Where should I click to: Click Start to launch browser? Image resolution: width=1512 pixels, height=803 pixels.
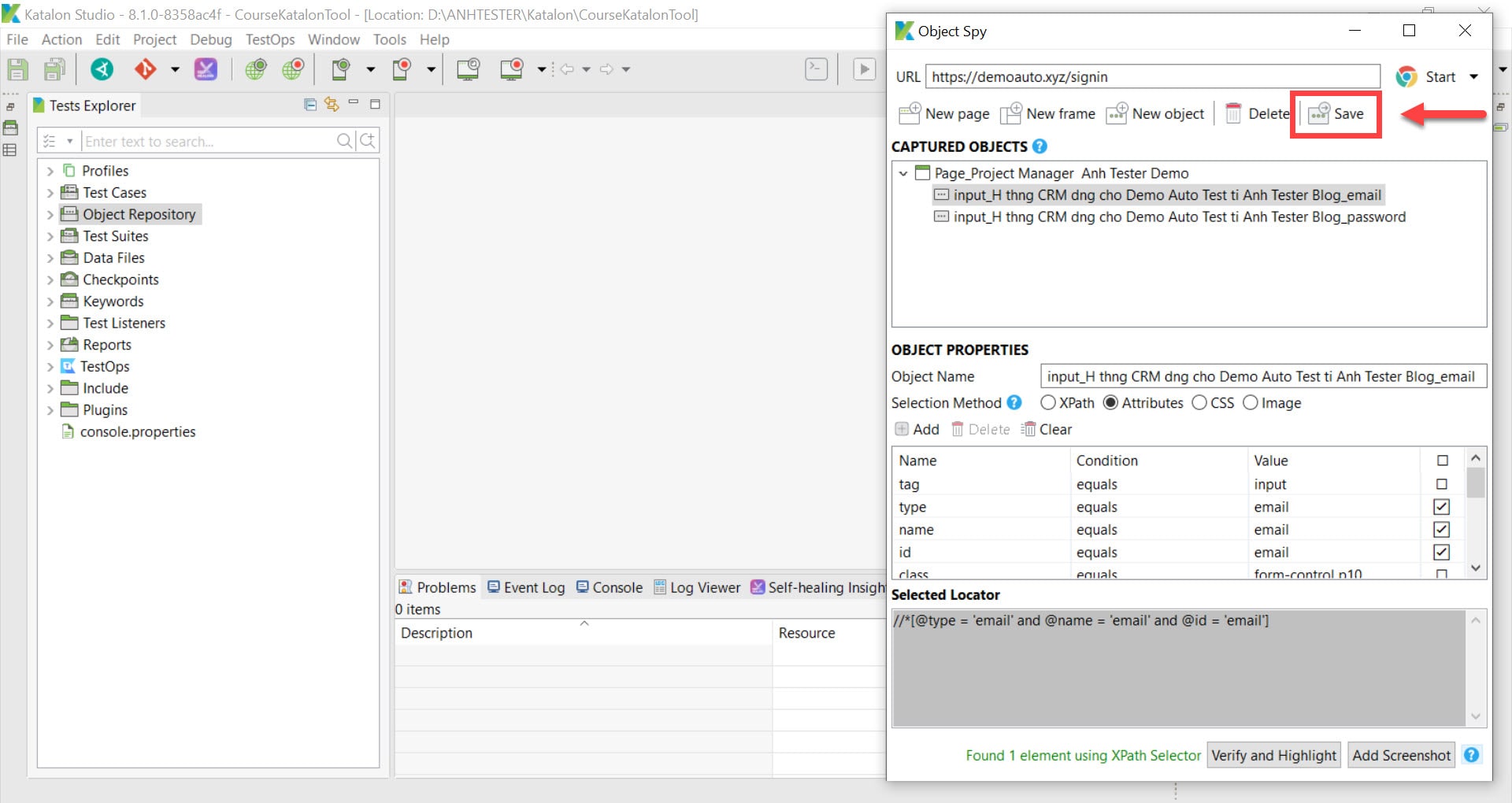pos(1426,76)
